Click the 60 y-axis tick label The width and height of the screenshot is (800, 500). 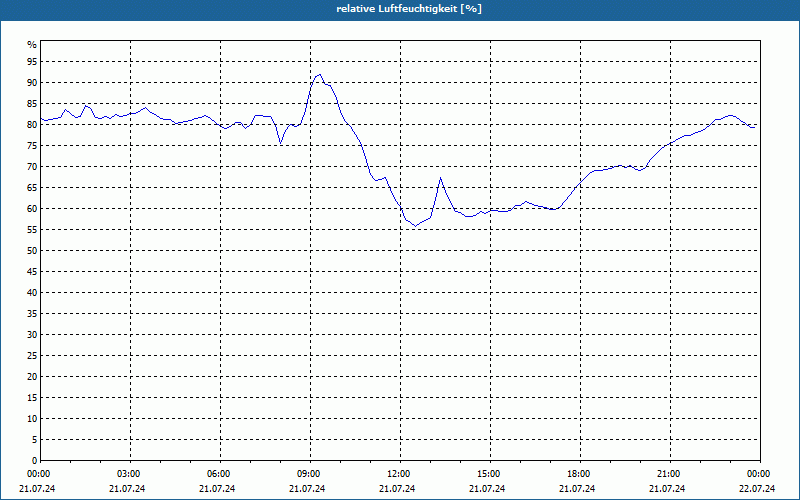(32, 209)
